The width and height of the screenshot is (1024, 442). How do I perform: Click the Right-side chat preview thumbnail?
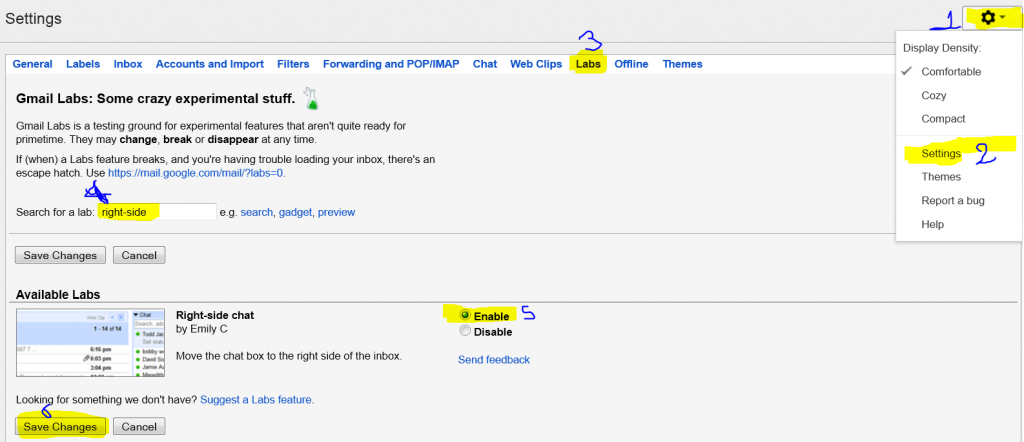point(91,343)
